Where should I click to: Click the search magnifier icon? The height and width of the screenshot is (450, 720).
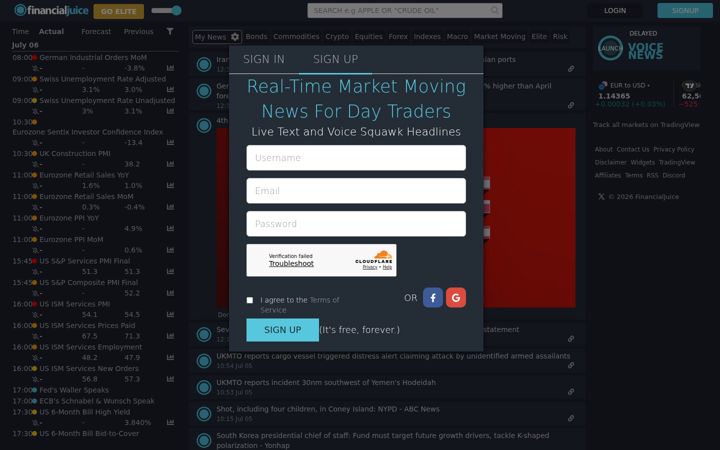click(494, 10)
